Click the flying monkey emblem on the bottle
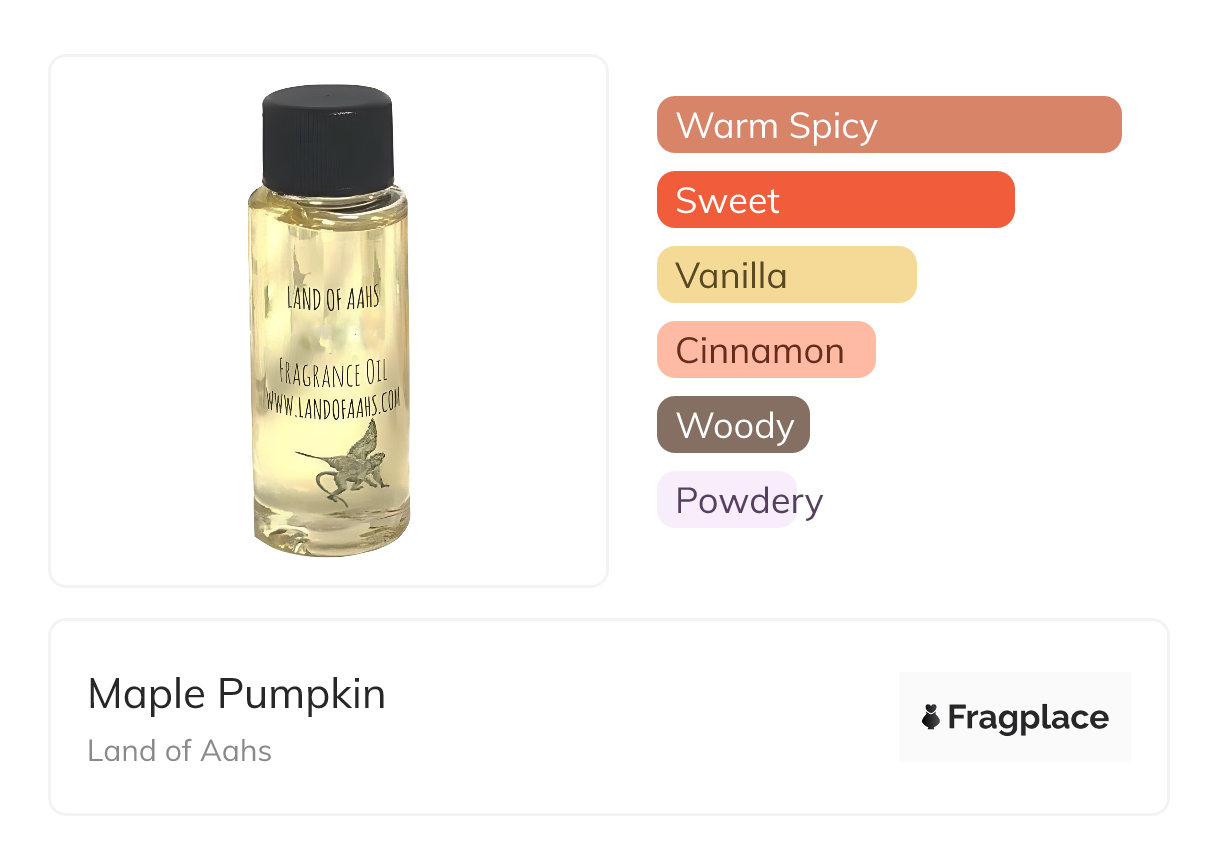The width and height of the screenshot is (1218, 864). 346,463
